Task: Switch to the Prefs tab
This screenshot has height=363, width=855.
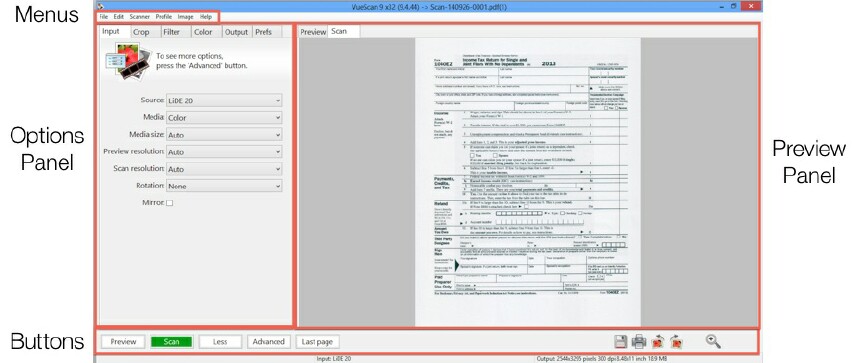Action: (267, 32)
